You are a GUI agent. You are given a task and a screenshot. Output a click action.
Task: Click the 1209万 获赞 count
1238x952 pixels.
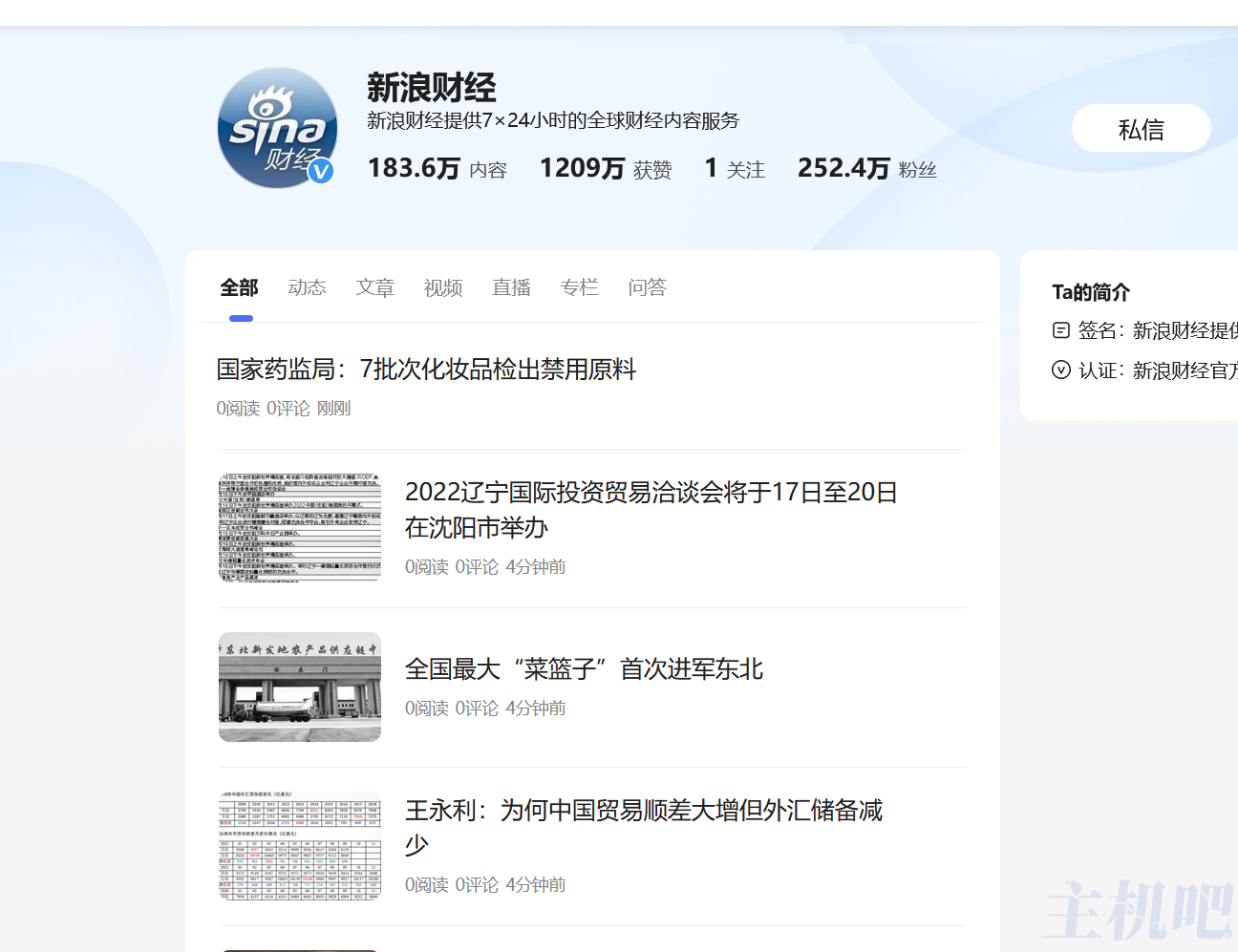coord(606,169)
